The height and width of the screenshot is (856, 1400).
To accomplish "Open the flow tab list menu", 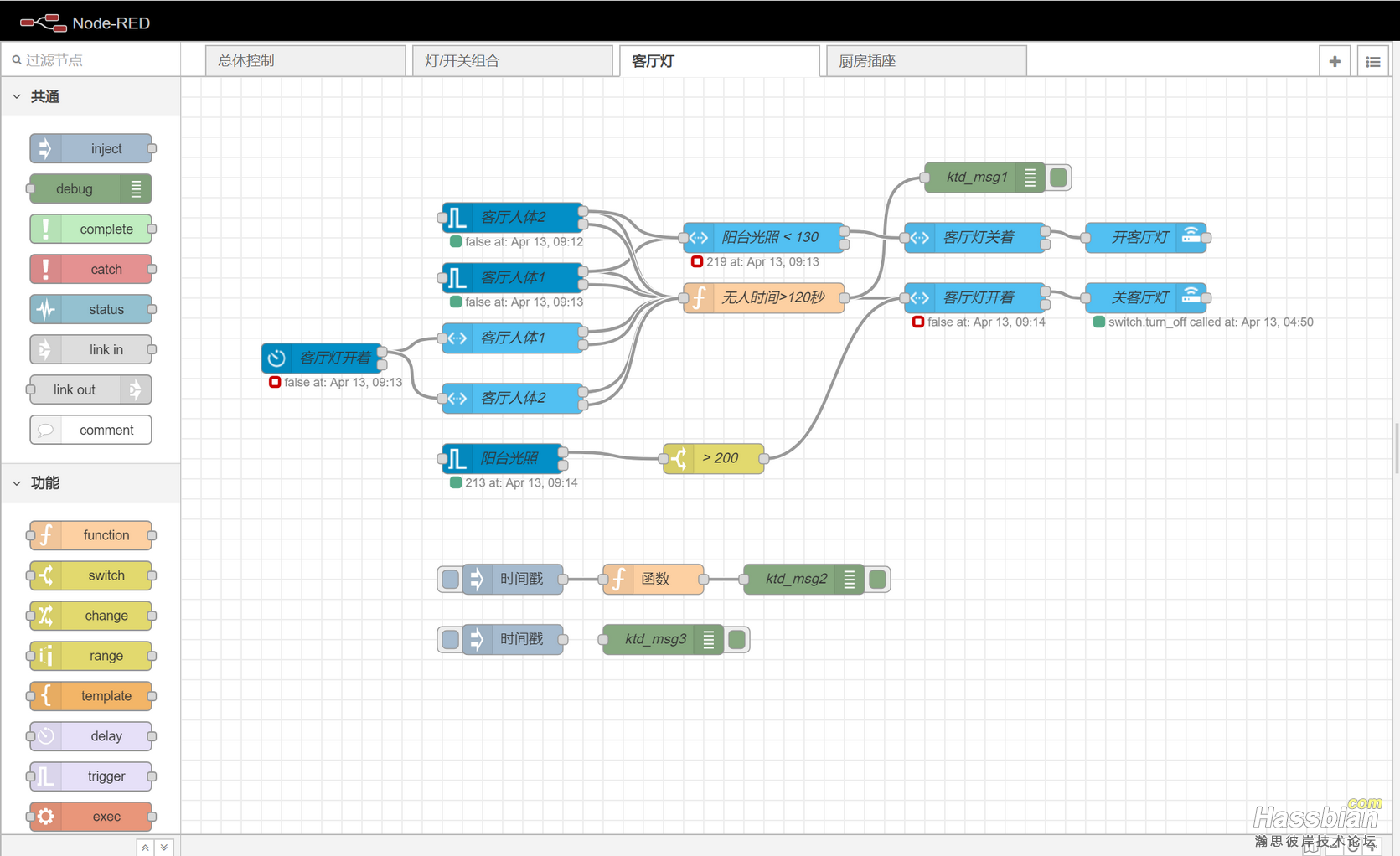I will [1372, 61].
